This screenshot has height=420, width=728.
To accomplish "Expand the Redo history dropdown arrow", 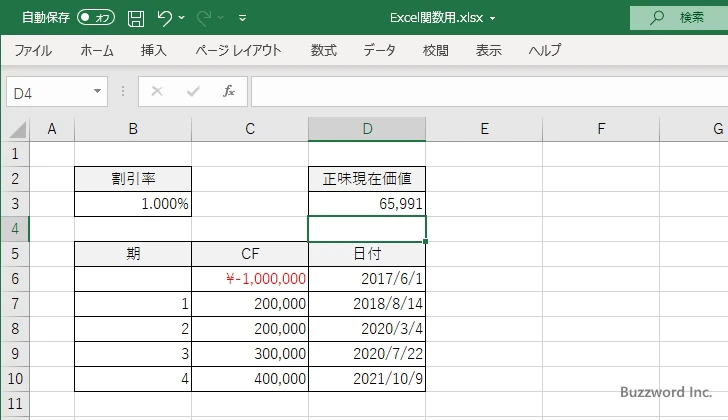I will coord(221,18).
